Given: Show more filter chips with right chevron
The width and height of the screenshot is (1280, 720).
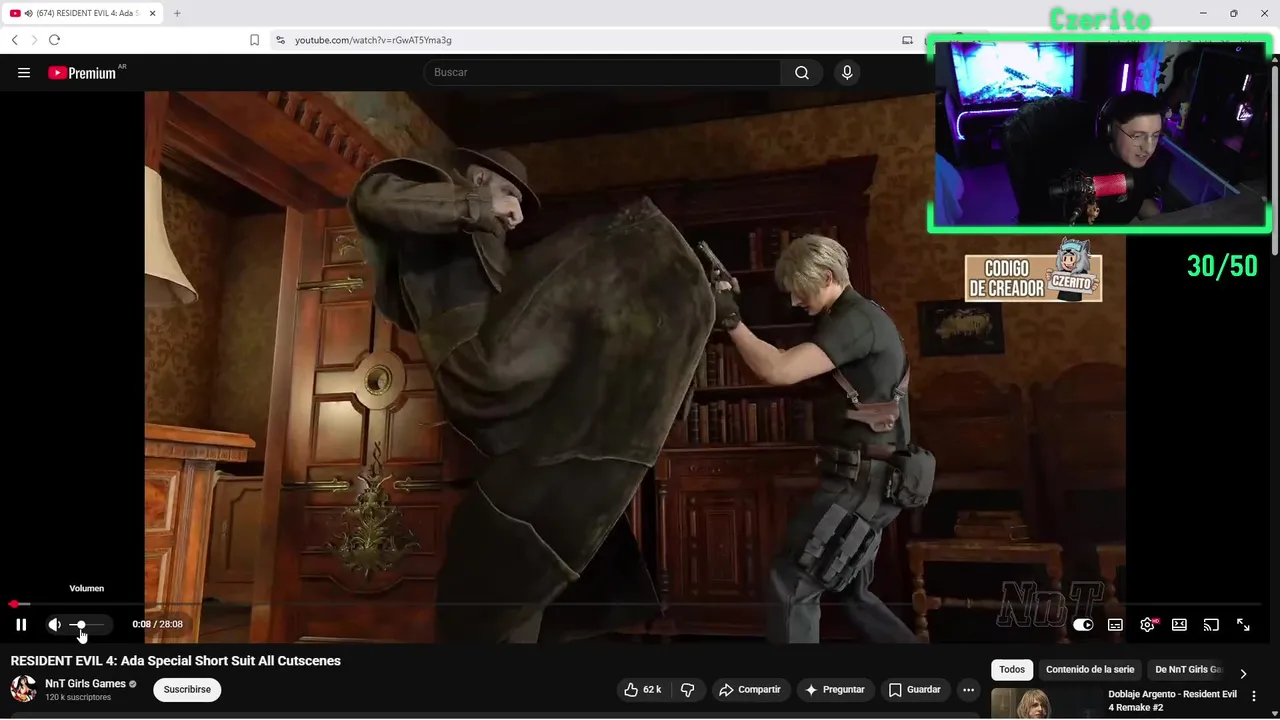Looking at the screenshot, I should (1243, 673).
